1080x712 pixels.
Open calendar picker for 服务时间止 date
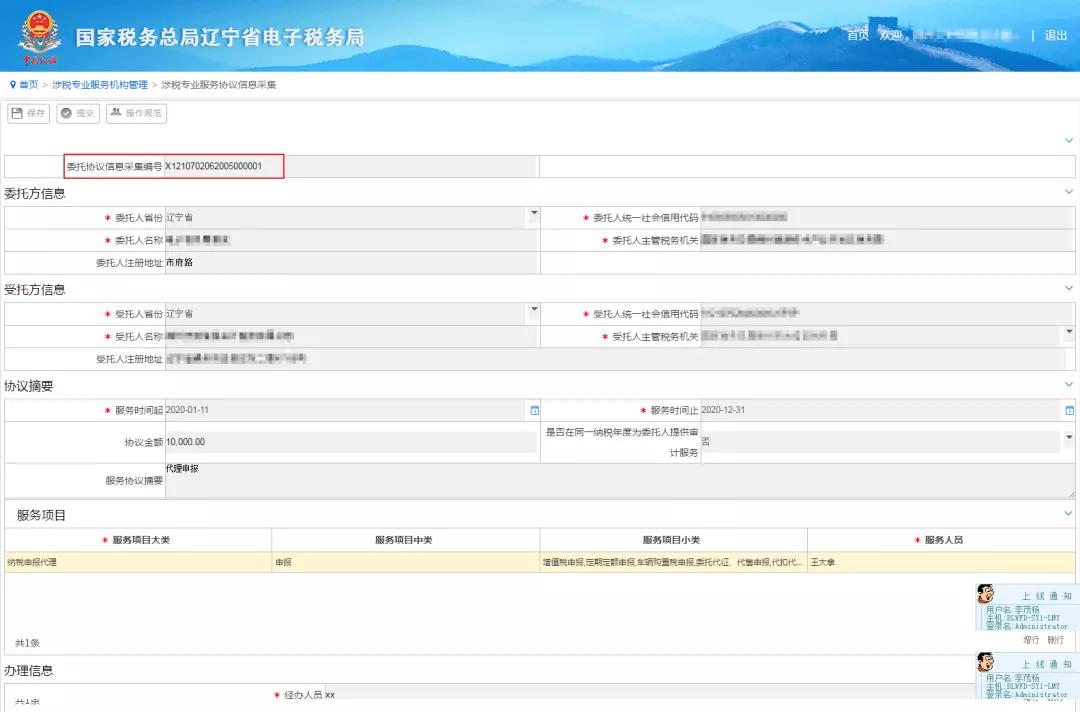1069,409
